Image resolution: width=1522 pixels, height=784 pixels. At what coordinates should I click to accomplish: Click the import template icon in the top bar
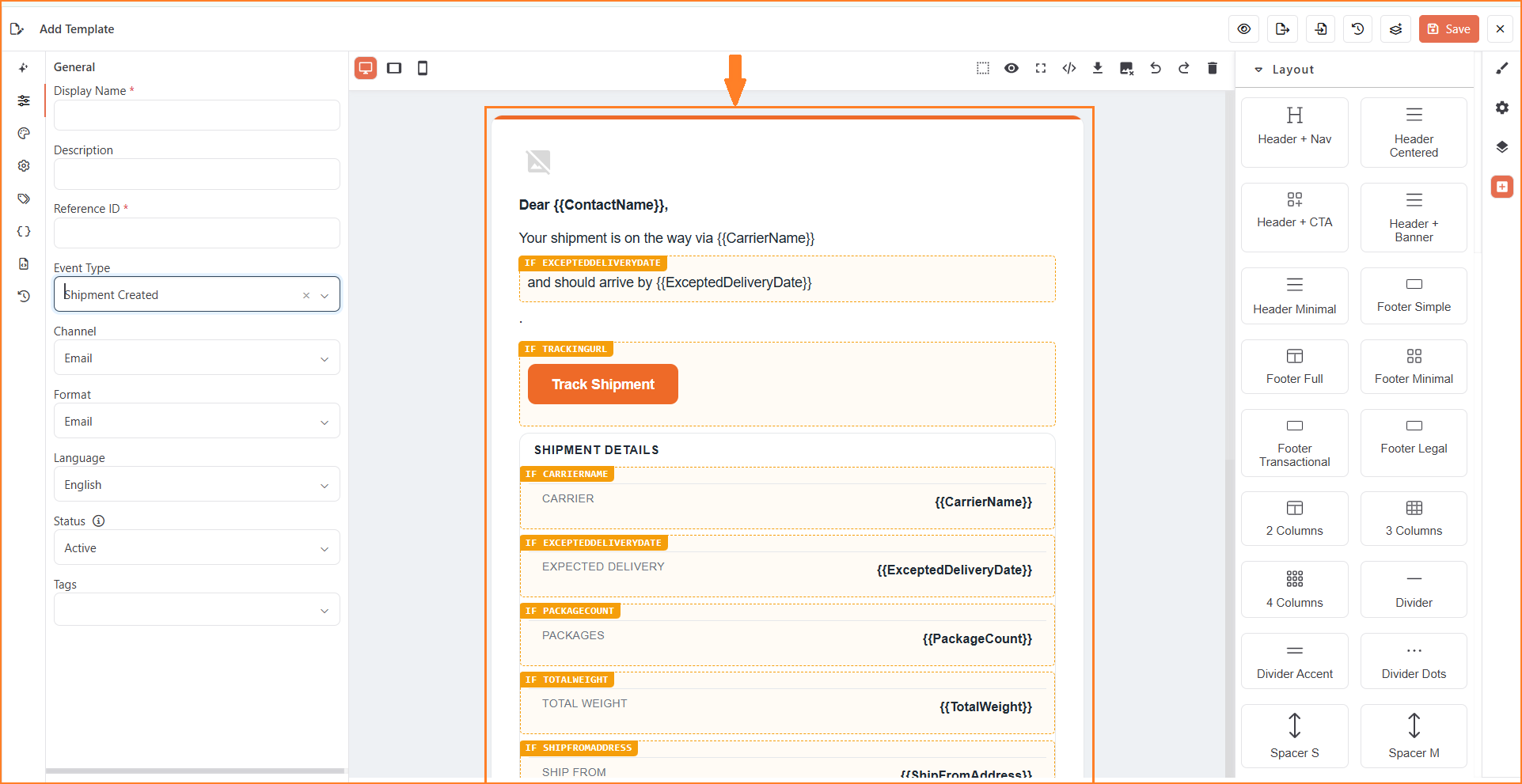tap(1320, 29)
